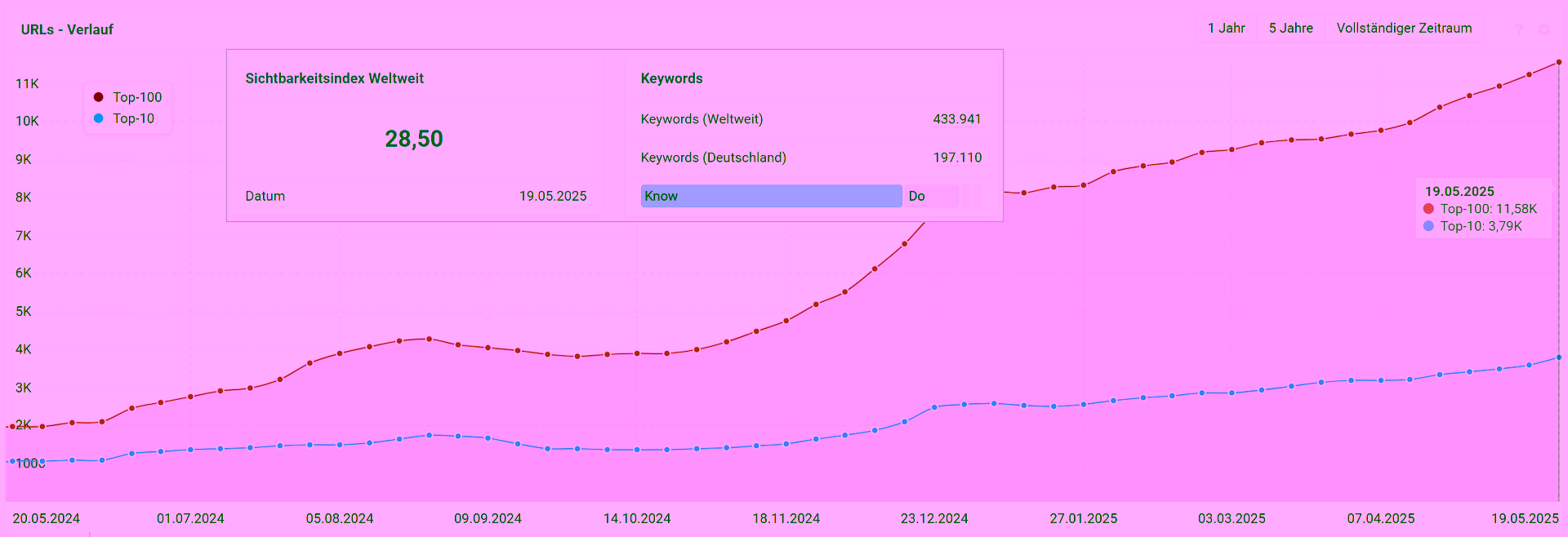The width and height of the screenshot is (1568, 537).
Task: Click the Keywords (Weltweit) value 433.941
Action: click(956, 119)
